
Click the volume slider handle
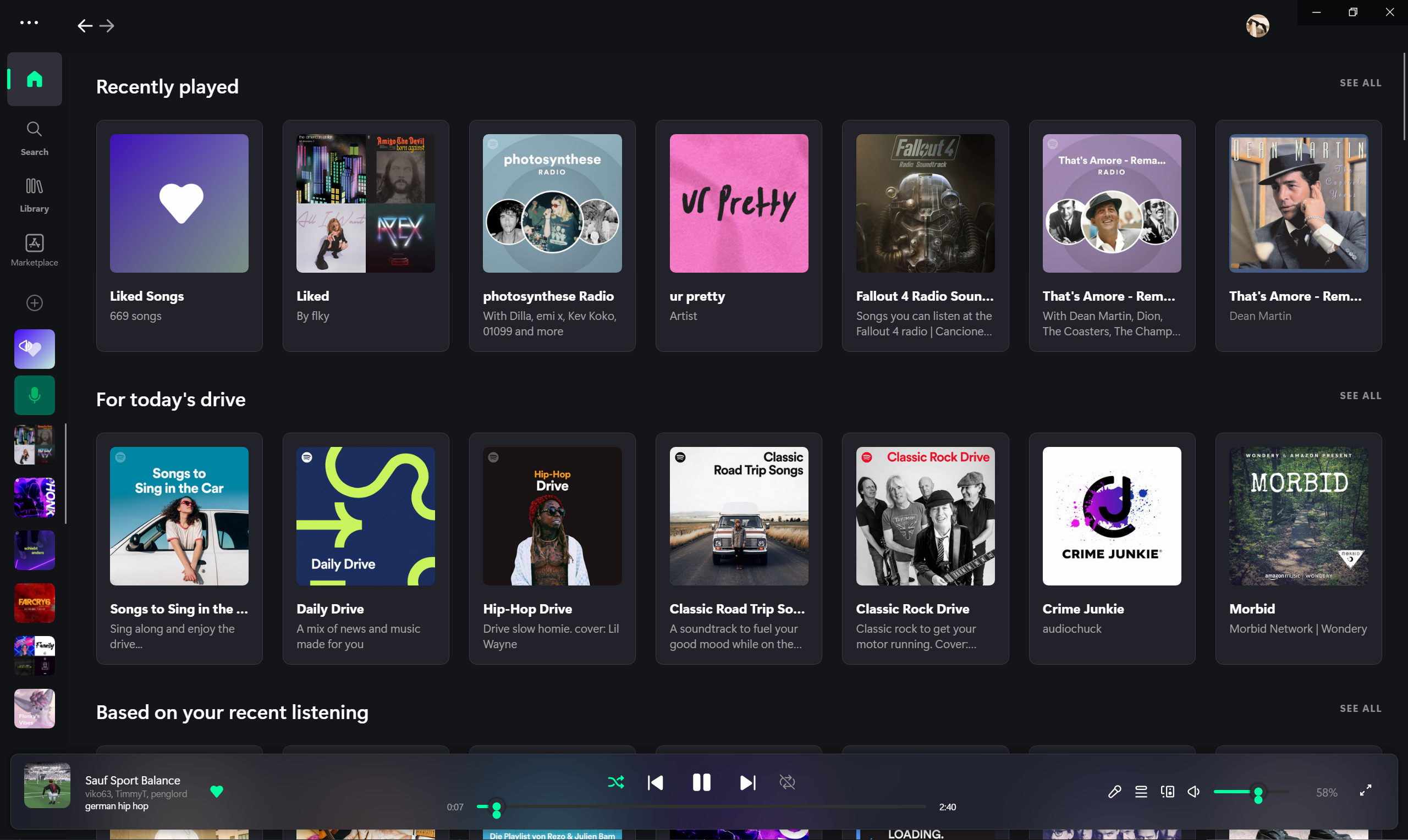click(1258, 793)
